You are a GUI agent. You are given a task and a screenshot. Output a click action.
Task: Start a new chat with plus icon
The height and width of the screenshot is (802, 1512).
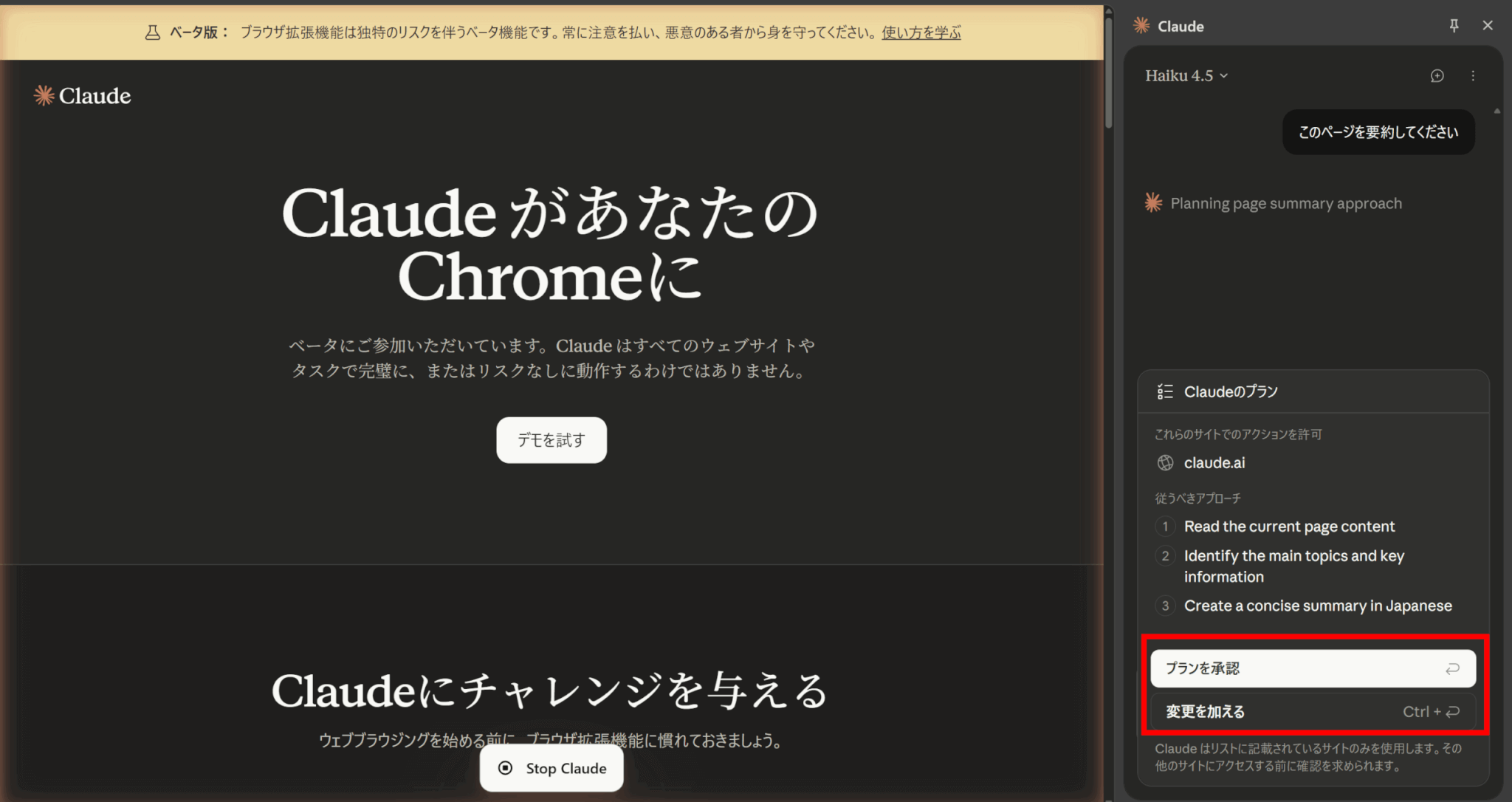click(x=1437, y=75)
